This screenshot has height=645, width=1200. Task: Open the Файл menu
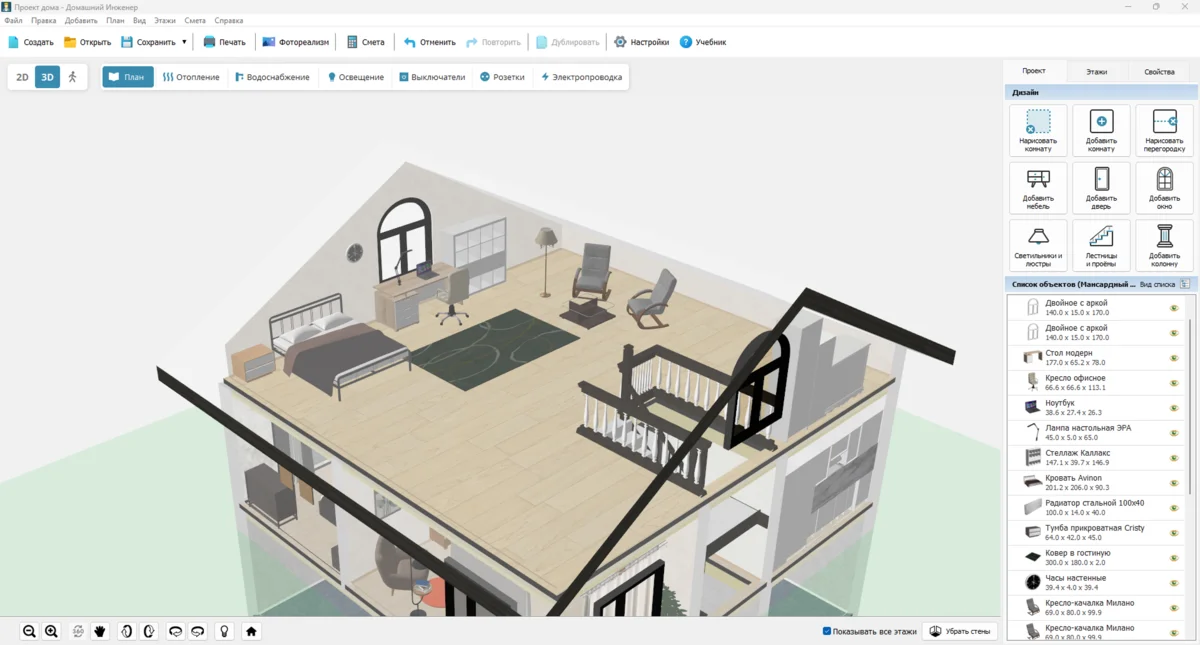(13, 20)
